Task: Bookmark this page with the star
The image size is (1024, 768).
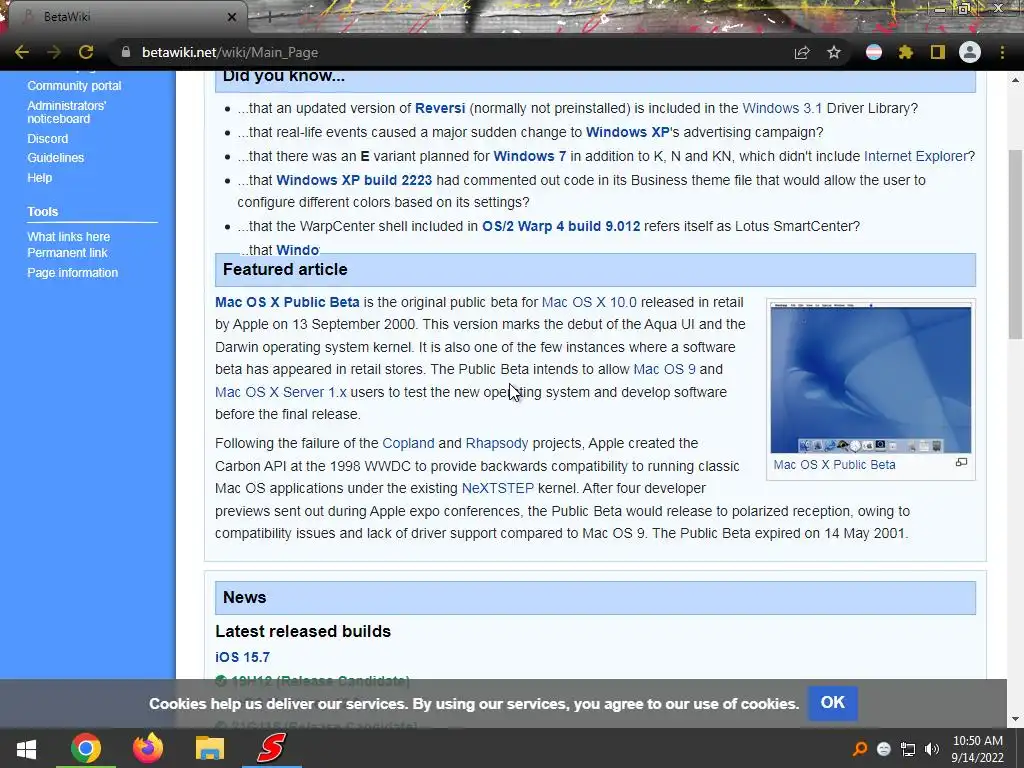Action: [x=834, y=52]
